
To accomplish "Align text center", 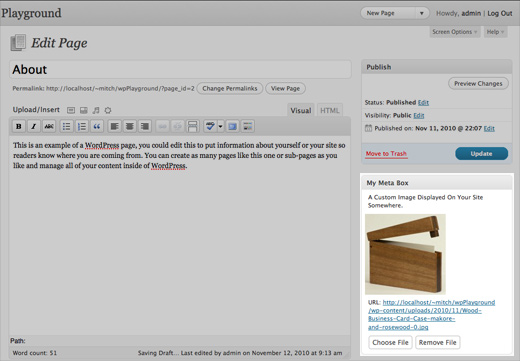I will point(130,126).
